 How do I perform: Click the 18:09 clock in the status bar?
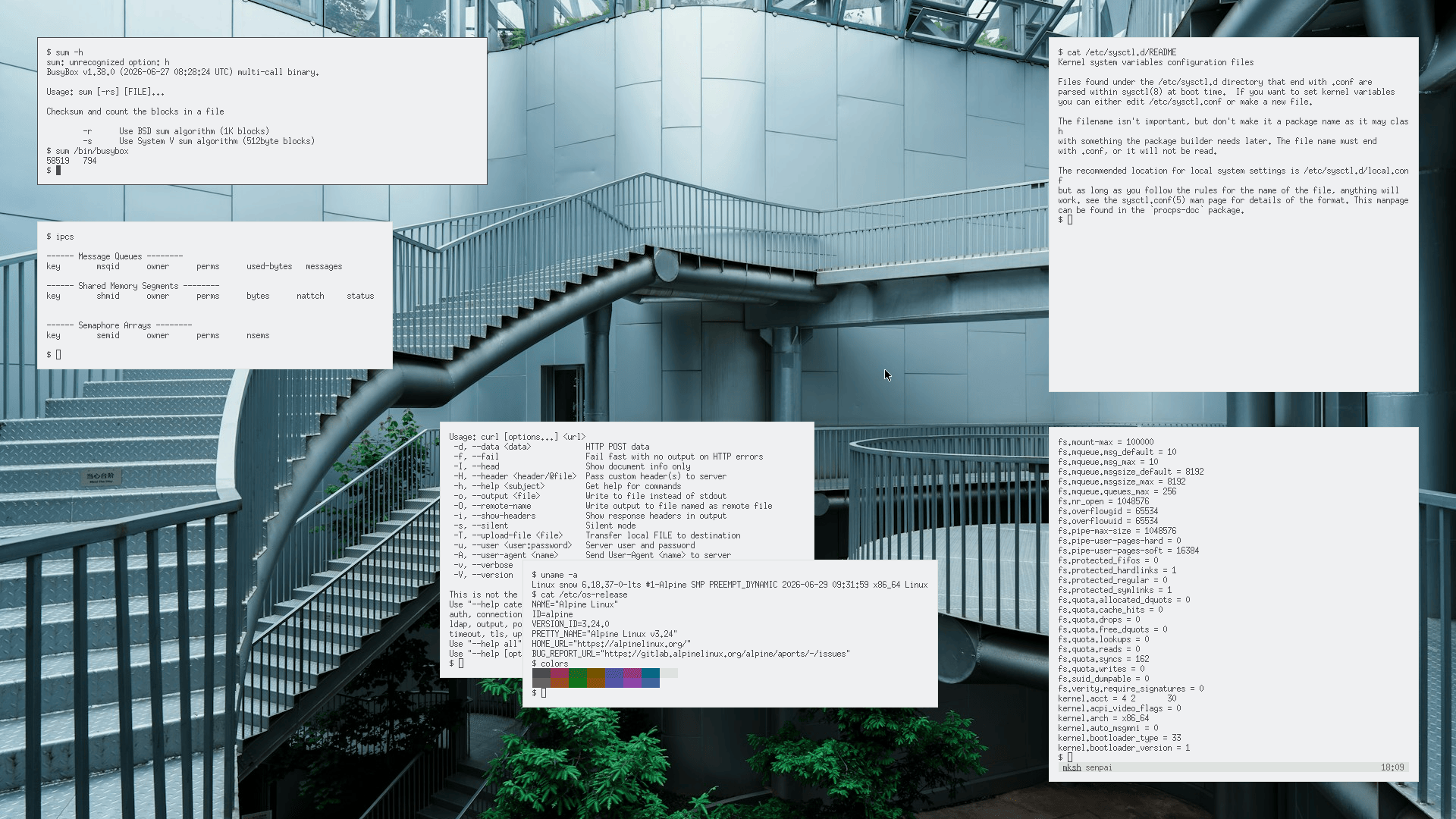(1392, 767)
